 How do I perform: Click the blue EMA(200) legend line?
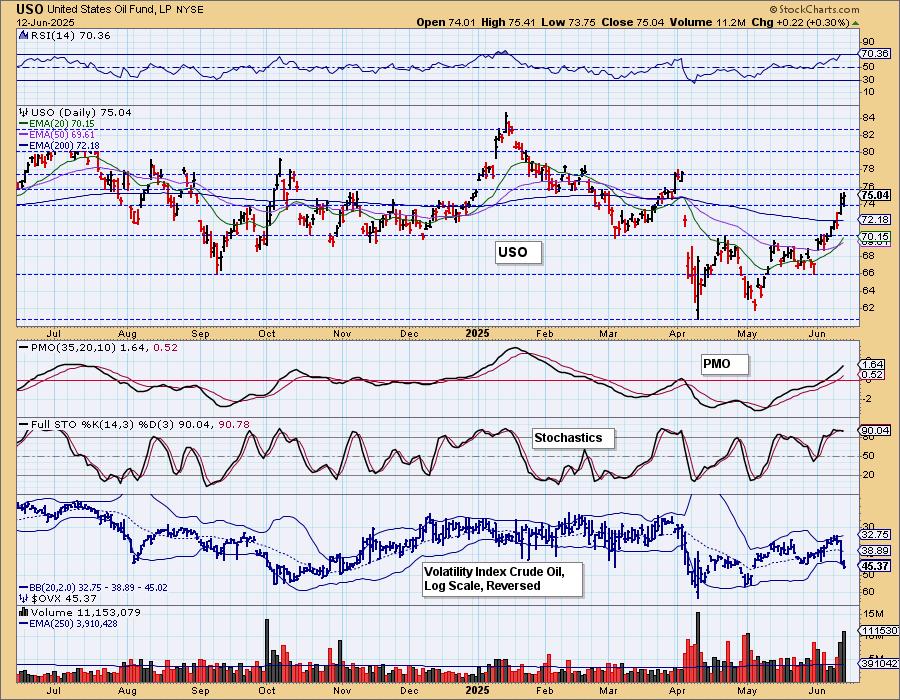(24, 146)
